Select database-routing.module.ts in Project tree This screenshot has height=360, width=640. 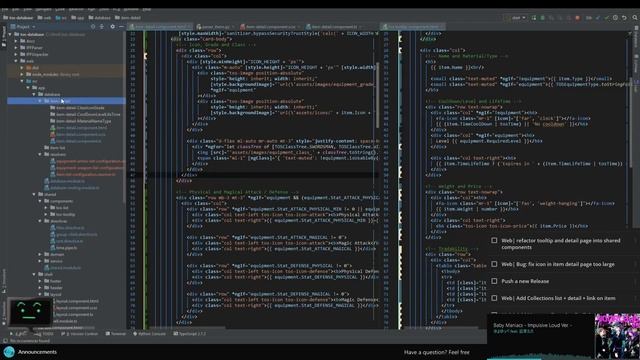(71, 188)
